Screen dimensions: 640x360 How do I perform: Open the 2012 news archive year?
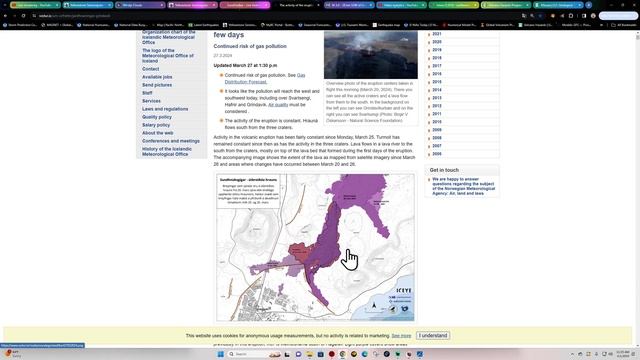pyautogui.click(x=437, y=106)
